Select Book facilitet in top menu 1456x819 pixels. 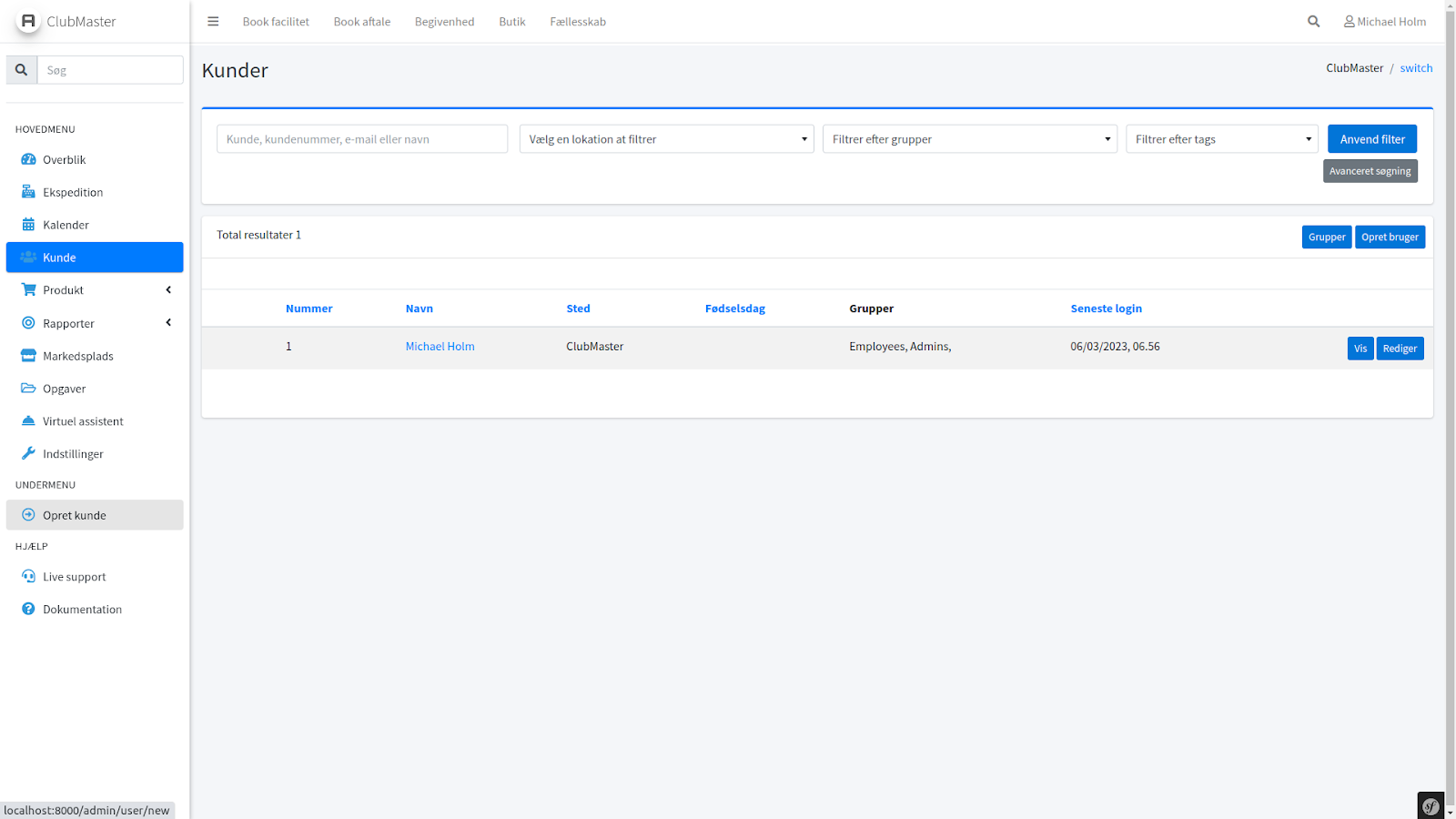[276, 22]
